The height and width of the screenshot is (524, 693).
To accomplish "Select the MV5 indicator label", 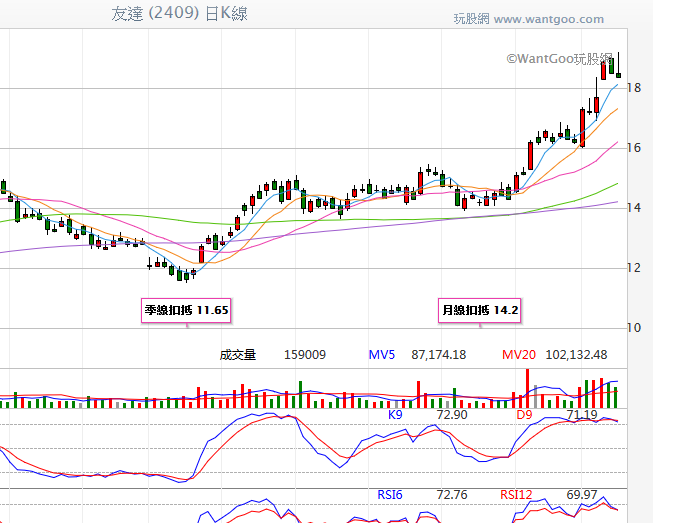I will coord(382,355).
